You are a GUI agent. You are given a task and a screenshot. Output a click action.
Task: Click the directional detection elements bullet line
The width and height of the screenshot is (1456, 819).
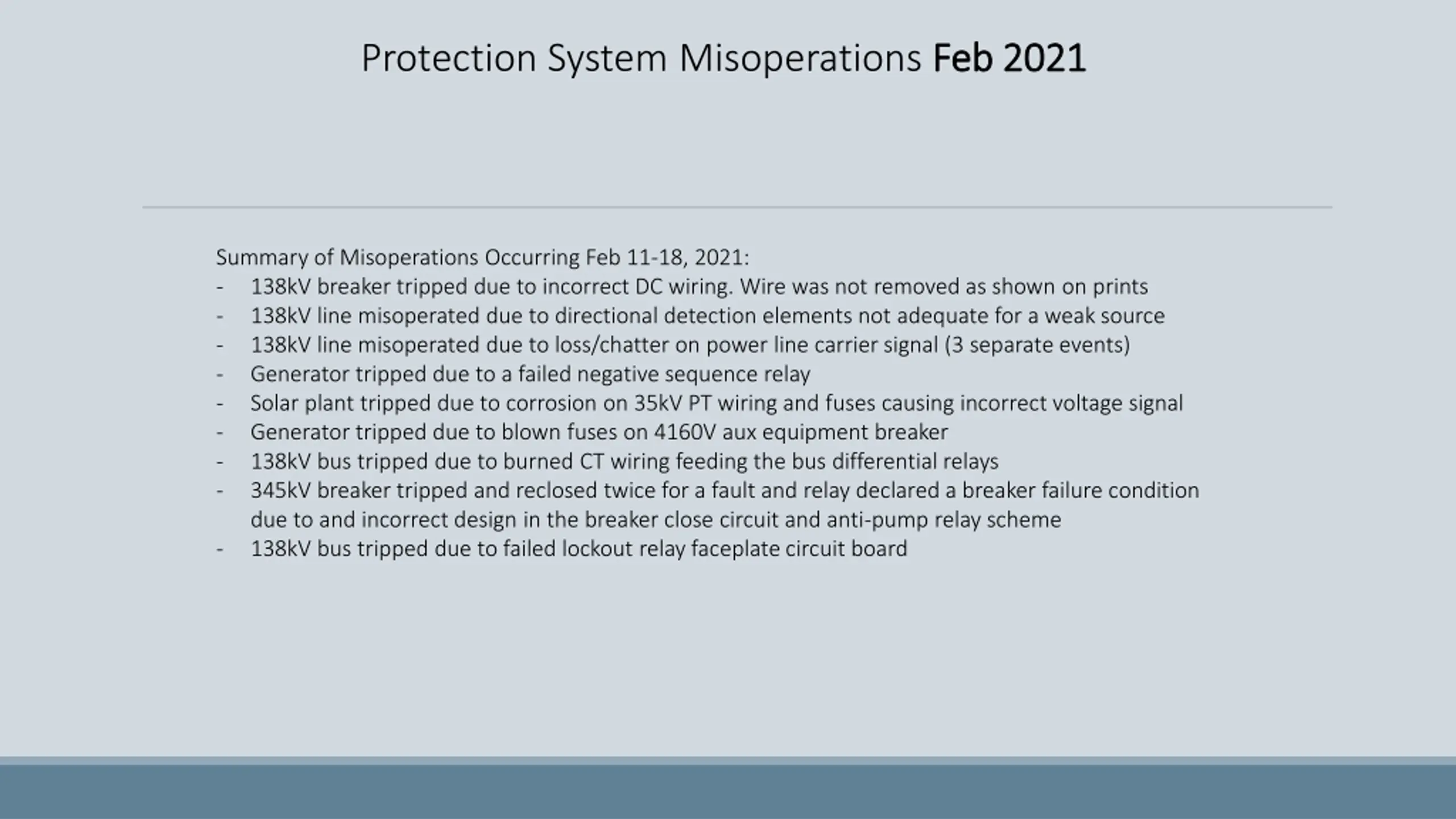708,316
